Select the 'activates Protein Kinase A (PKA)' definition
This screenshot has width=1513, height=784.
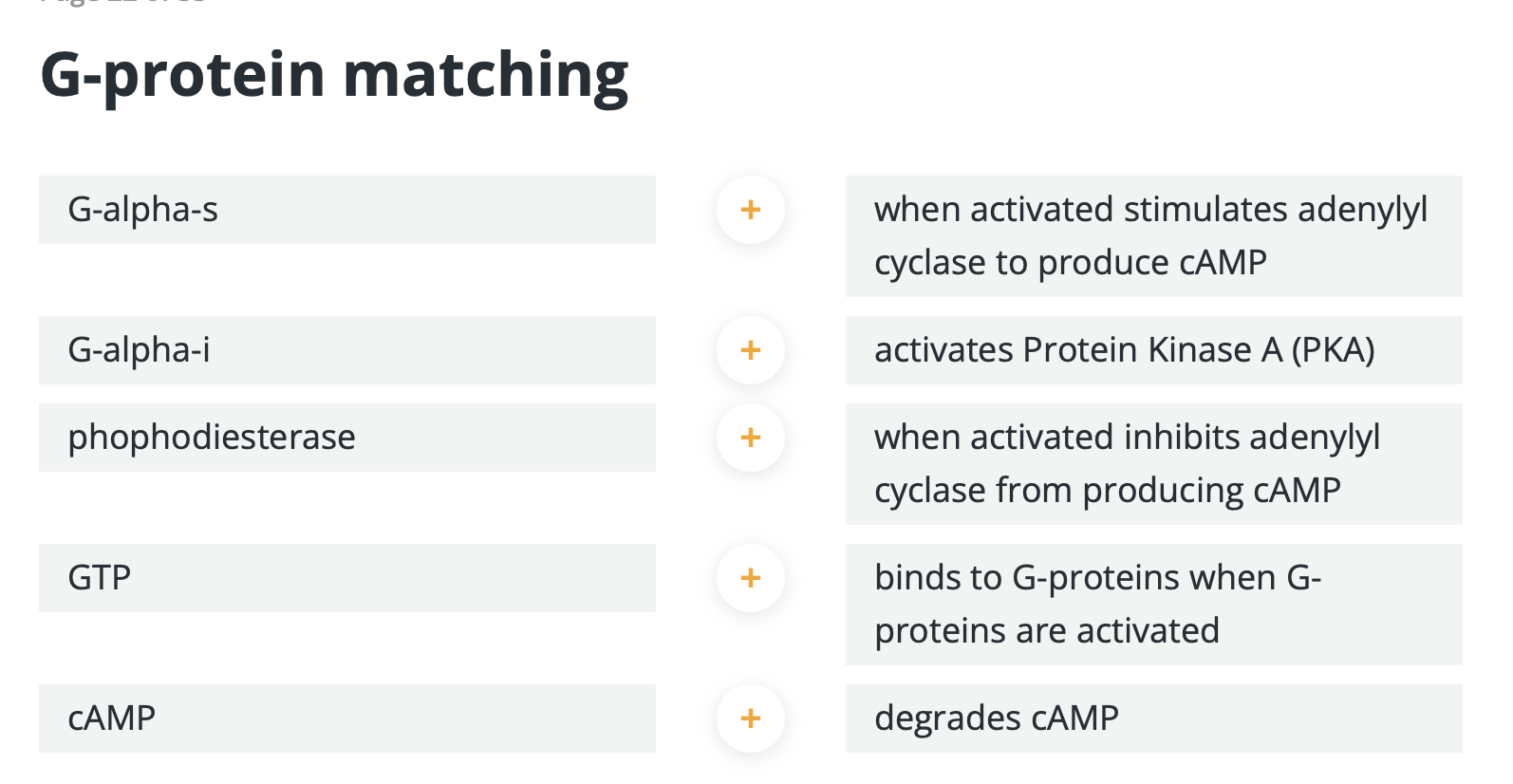(x=1153, y=349)
